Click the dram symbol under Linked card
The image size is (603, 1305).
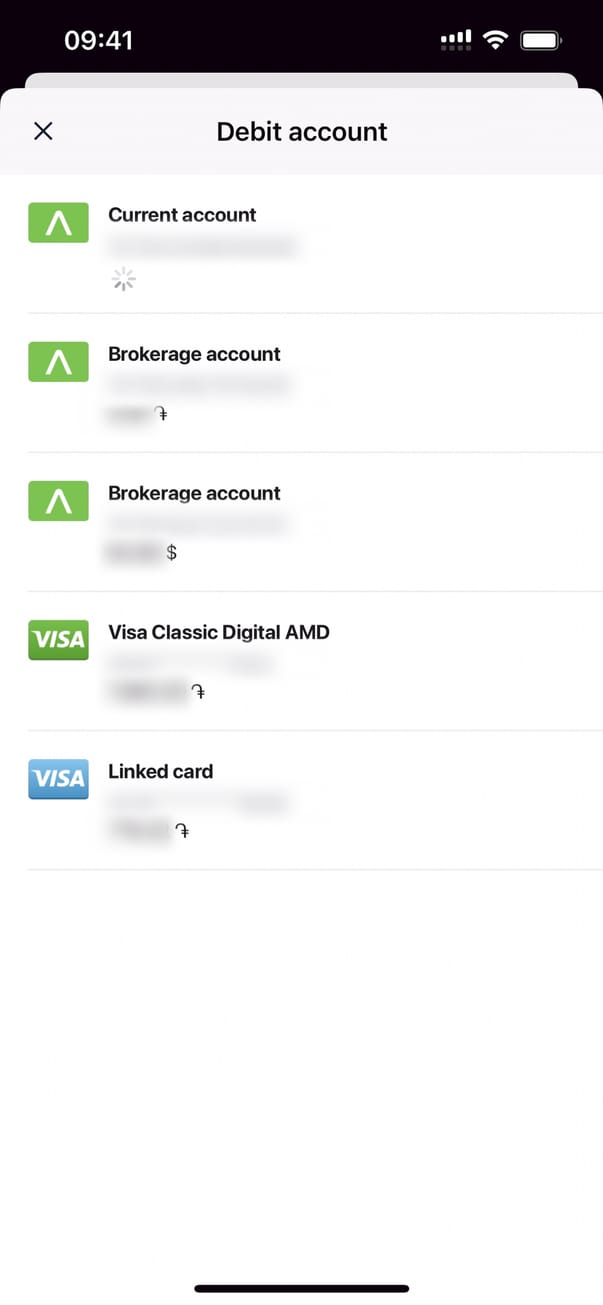182,830
